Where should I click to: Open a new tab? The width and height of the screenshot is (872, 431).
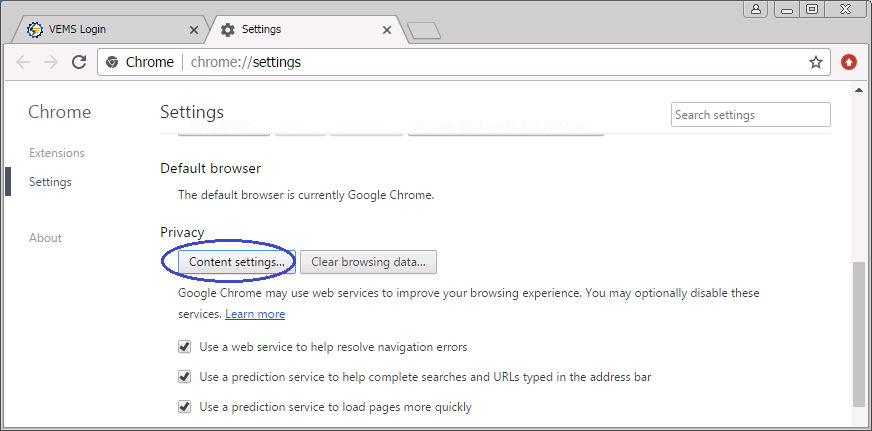(424, 31)
